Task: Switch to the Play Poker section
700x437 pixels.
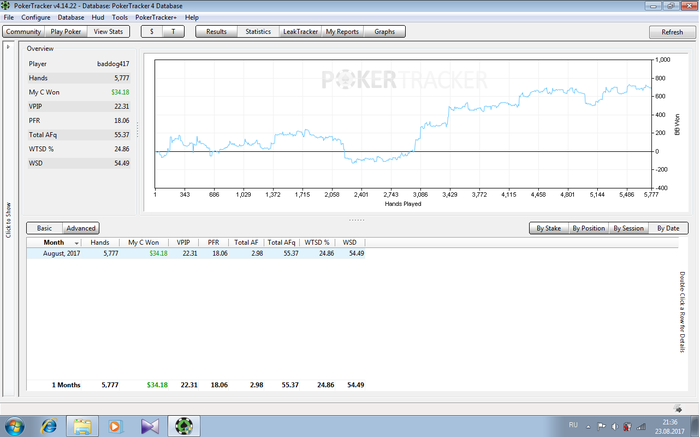Action: [66, 32]
